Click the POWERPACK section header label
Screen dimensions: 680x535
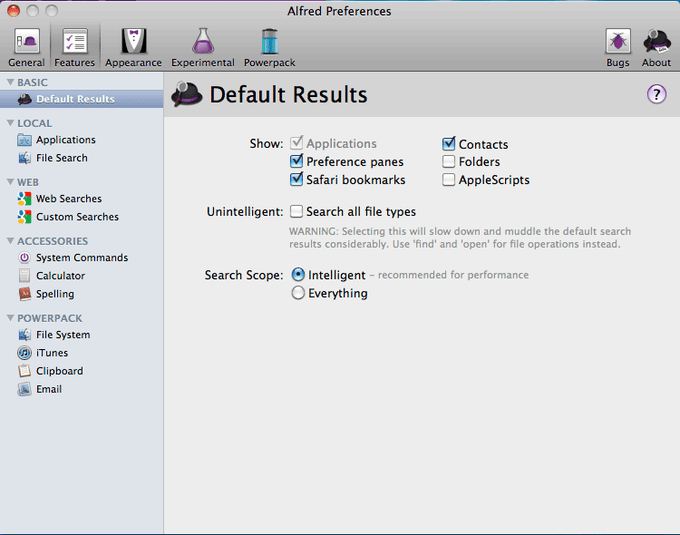point(50,318)
